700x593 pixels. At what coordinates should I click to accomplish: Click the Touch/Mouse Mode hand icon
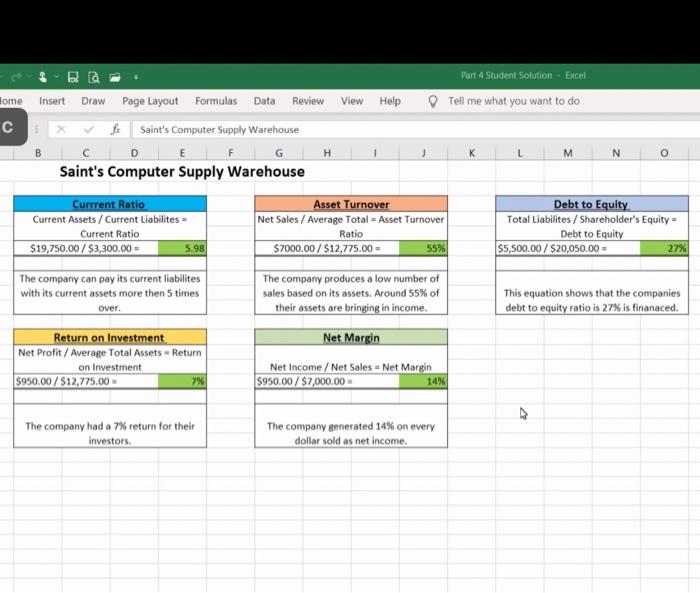point(42,77)
